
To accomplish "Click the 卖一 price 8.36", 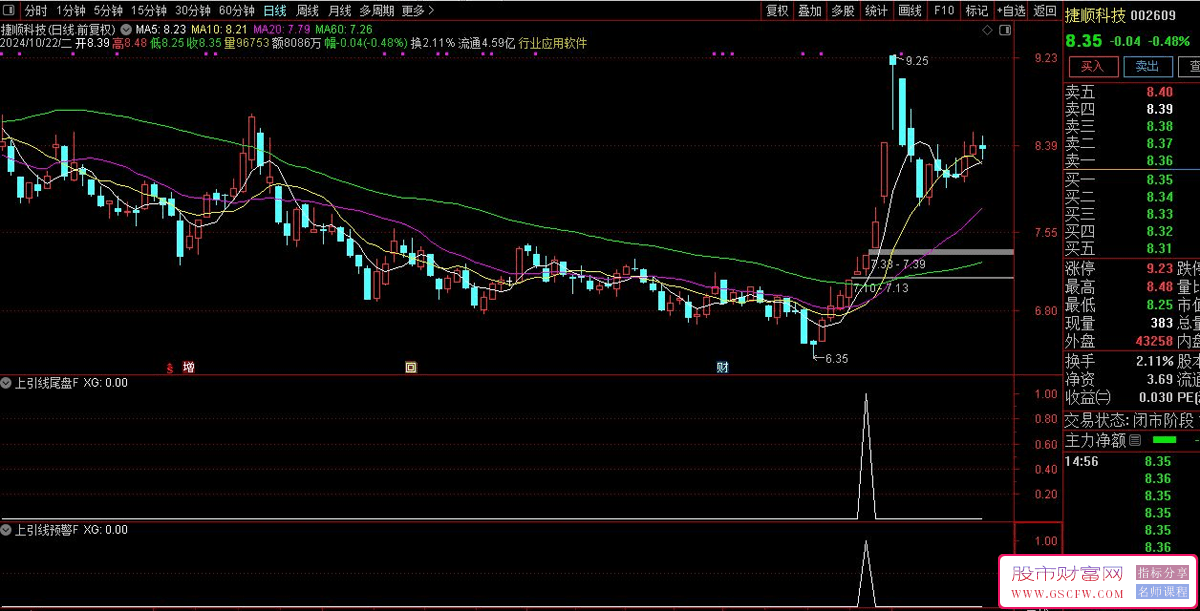I will coord(1159,160).
